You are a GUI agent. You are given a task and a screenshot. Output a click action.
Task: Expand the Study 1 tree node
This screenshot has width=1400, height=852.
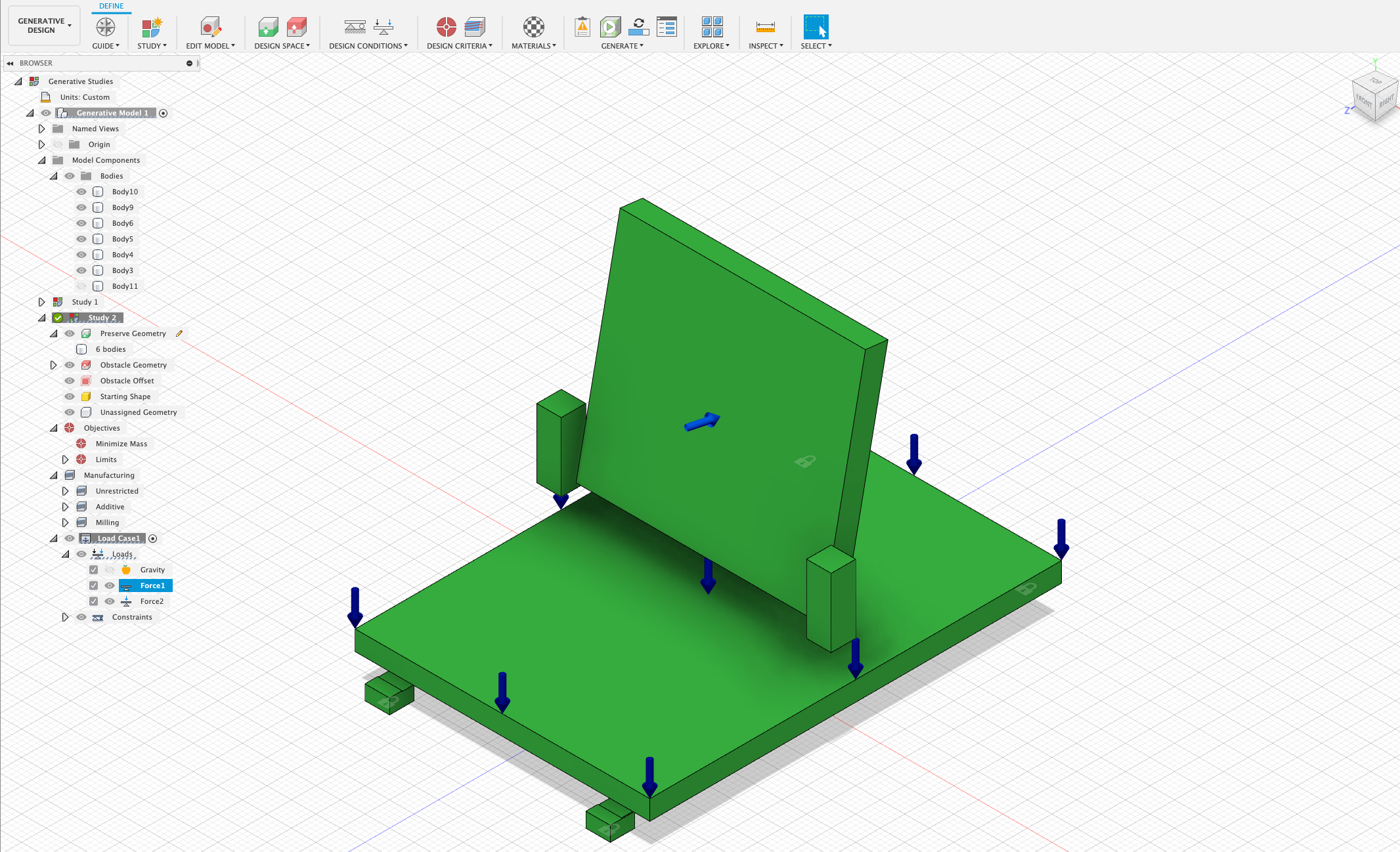[41, 302]
